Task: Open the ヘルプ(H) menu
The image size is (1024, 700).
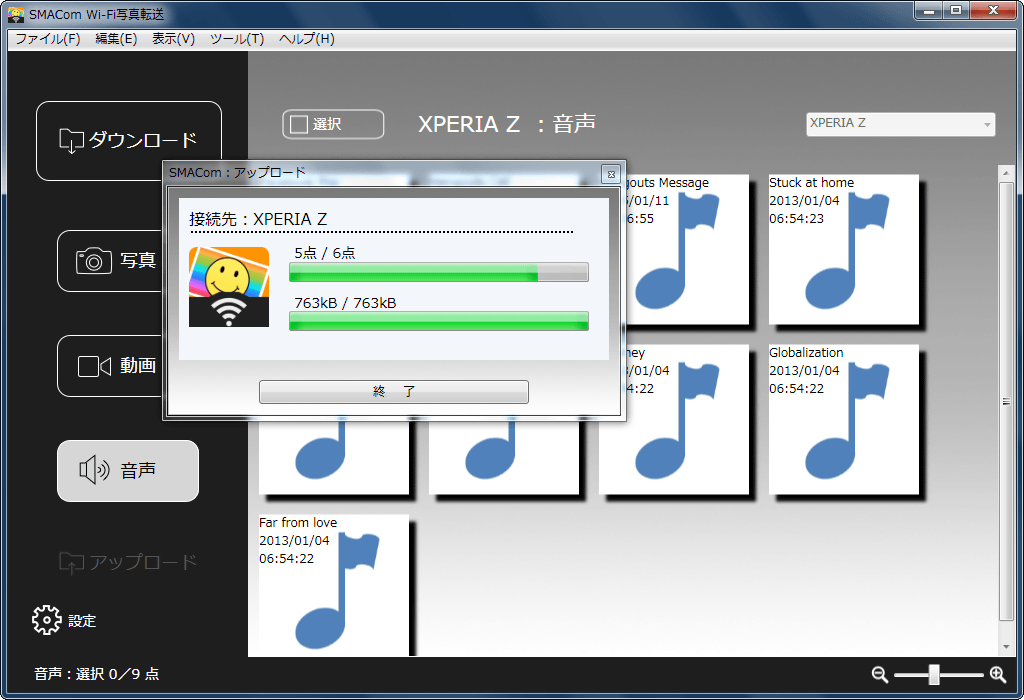Action: click(x=307, y=39)
